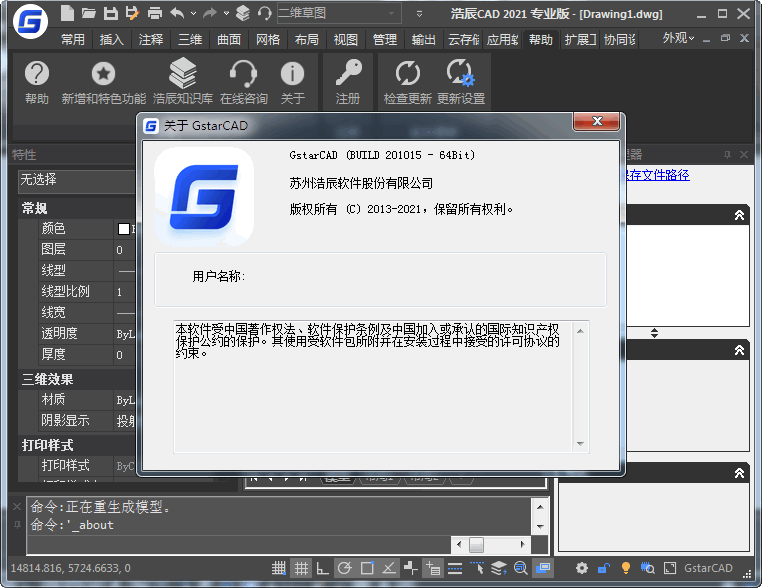Start 在线咨询 online consultation
Screen dimensions: 762x588
pyautogui.click(x=243, y=83)
